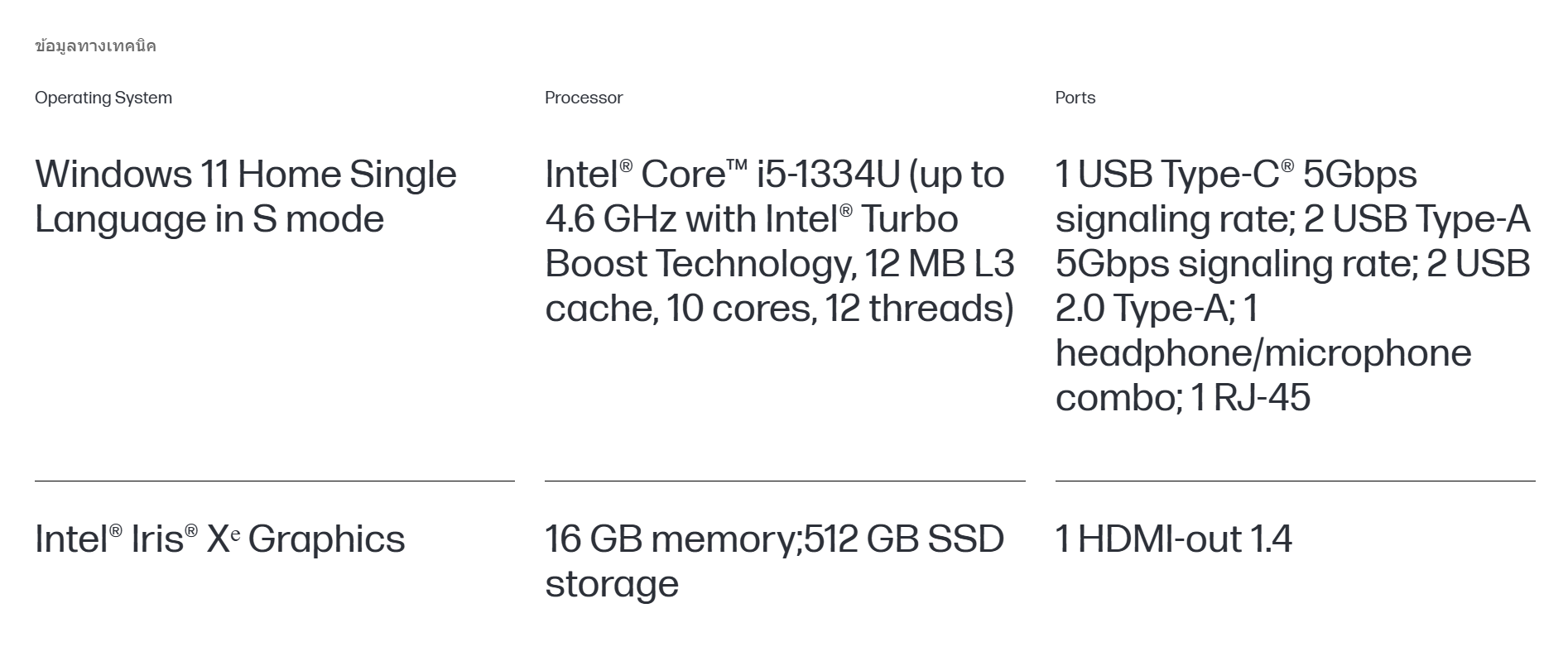The image size is (1568, 661).
Task: Click the "RJ-45" port text
Action: tap(1262, 398)
